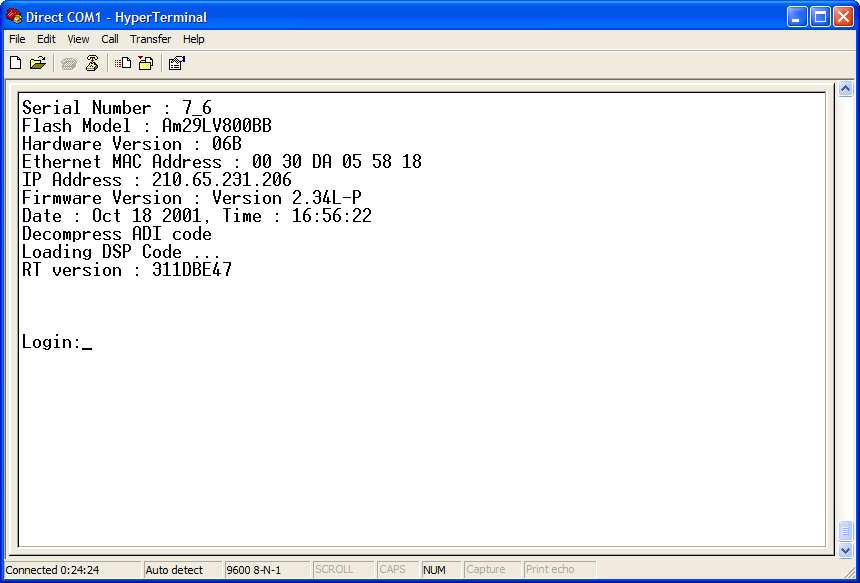Open connection Properties via toolbar icon
860x583 pixels.
click(176, 62)
